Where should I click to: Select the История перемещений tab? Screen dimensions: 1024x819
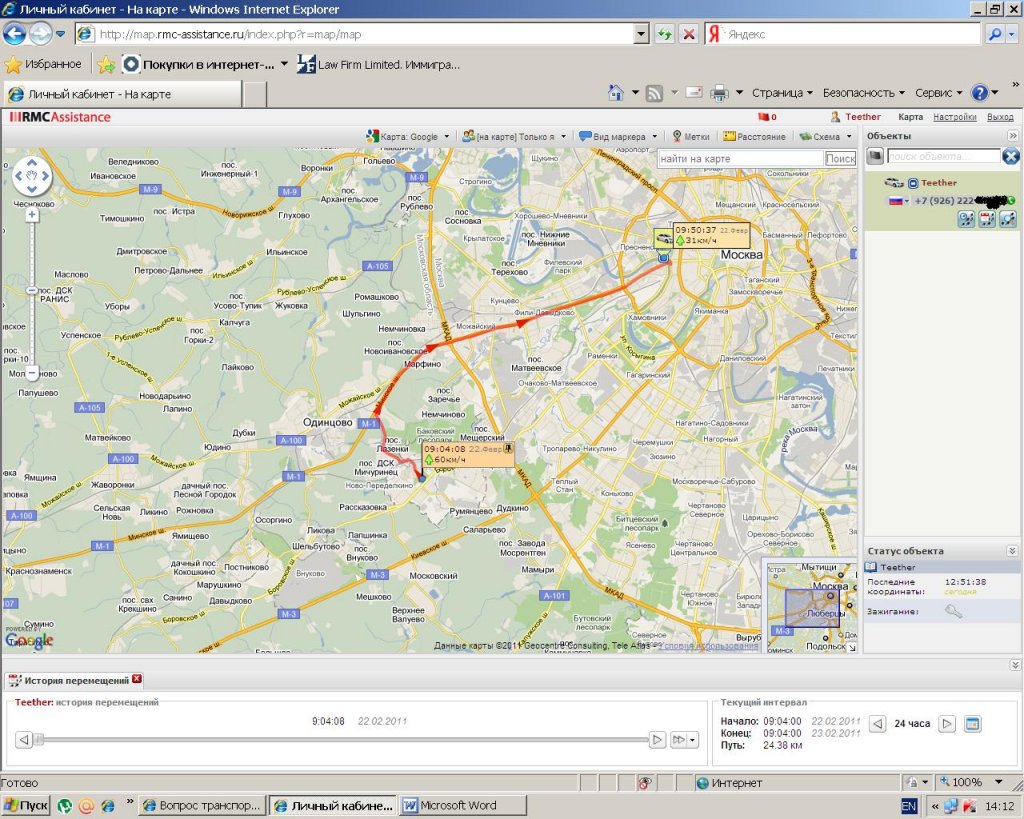coord(76,681)
